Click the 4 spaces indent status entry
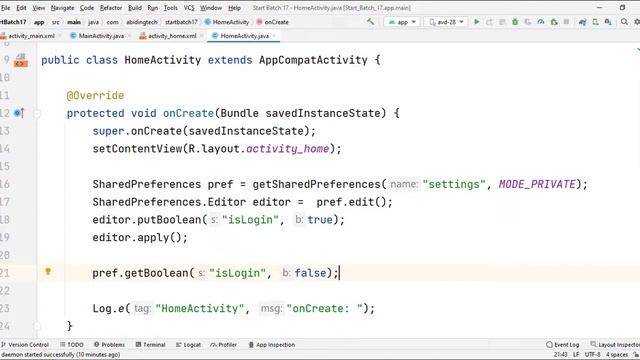 (x=617, y=355)
